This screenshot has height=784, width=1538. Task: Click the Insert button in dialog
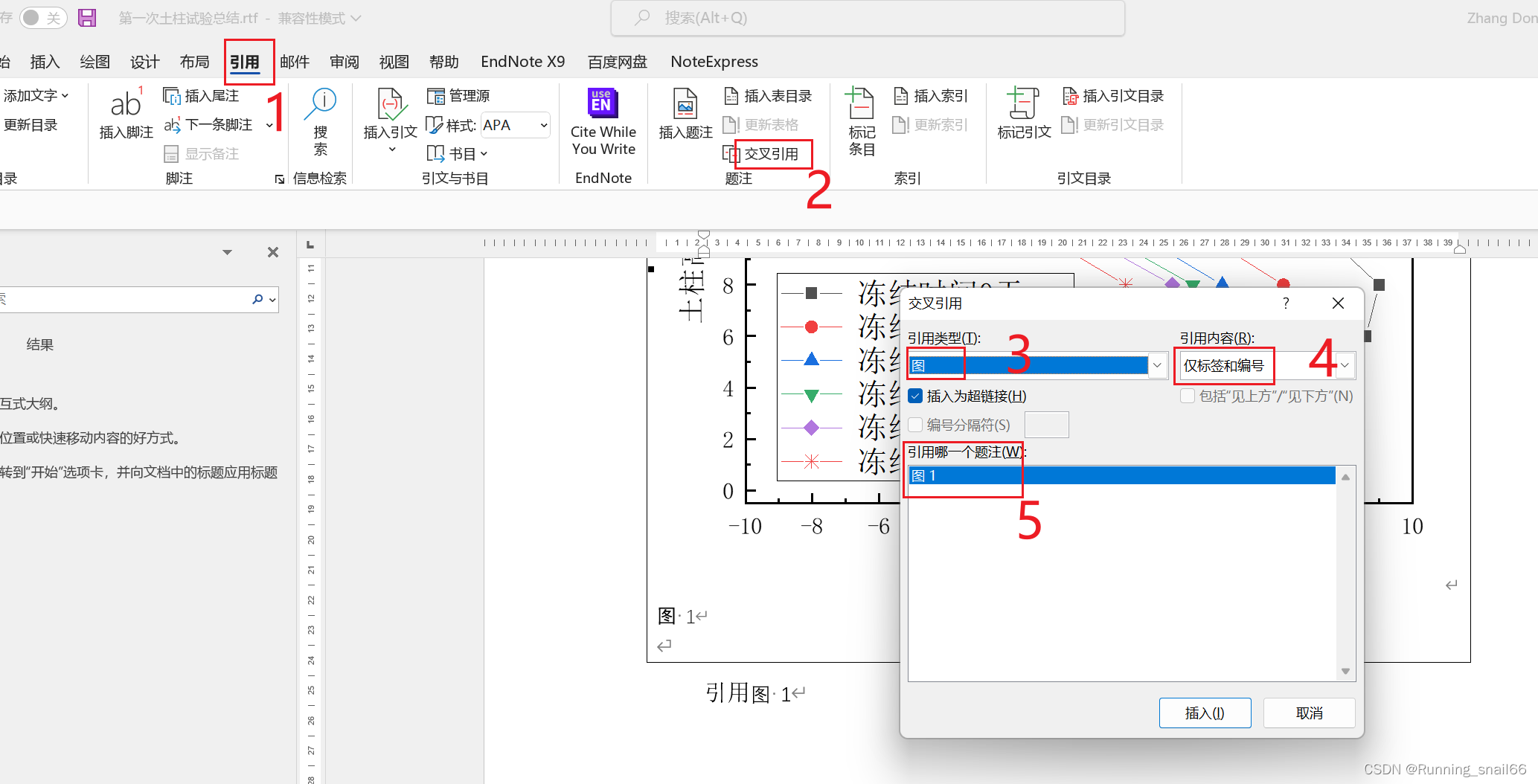coord(1205,713)
